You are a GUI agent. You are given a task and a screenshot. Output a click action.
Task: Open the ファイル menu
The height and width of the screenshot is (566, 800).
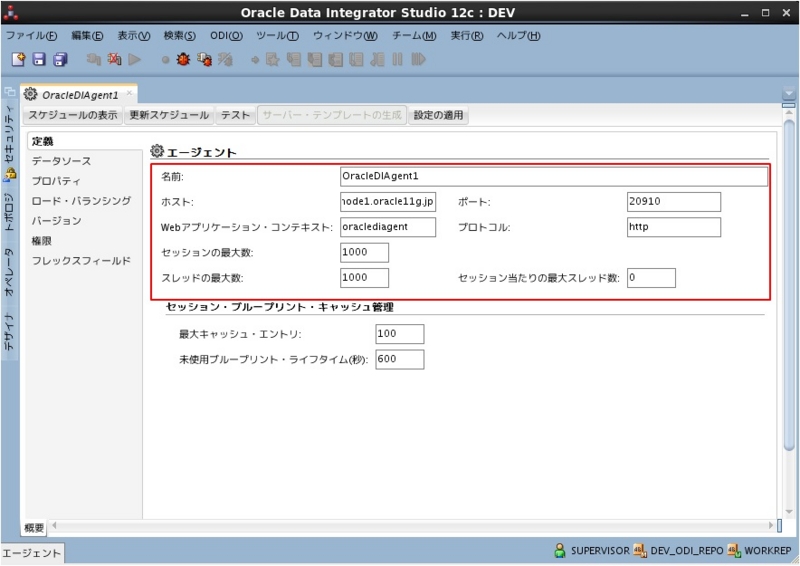click(x=32, y=36)
